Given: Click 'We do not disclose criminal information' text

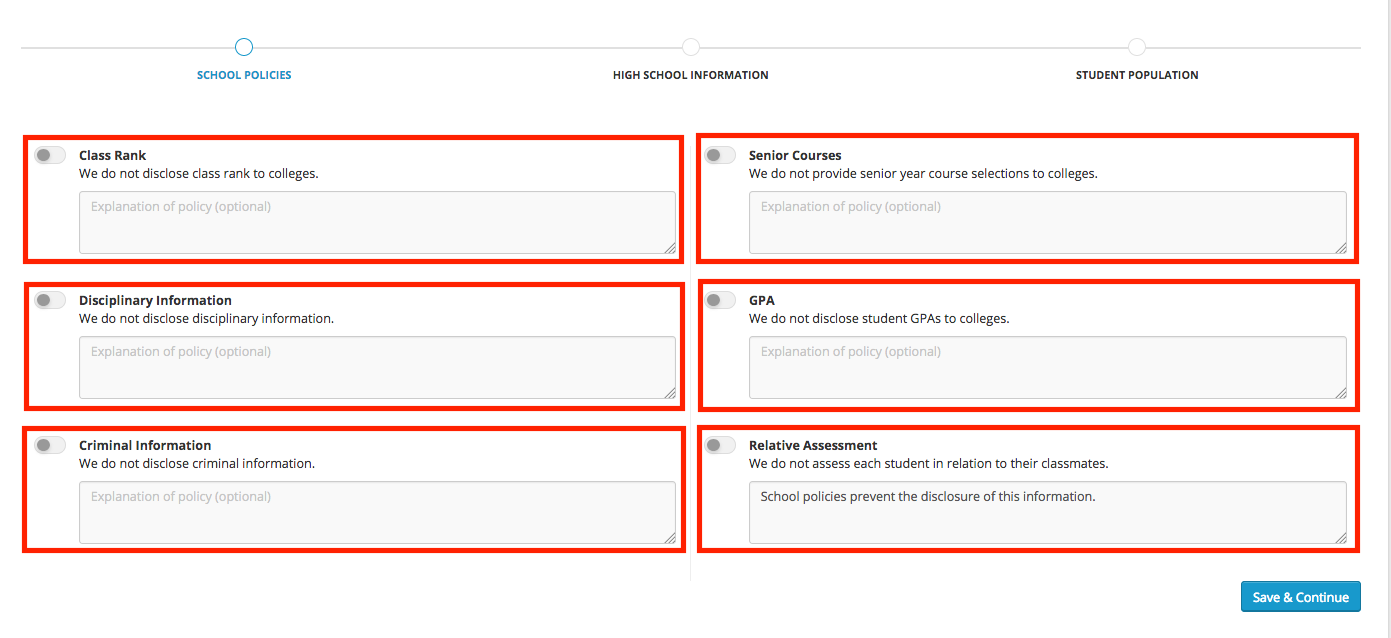Looking at the screenshot, I should click(x=197, y=463).
